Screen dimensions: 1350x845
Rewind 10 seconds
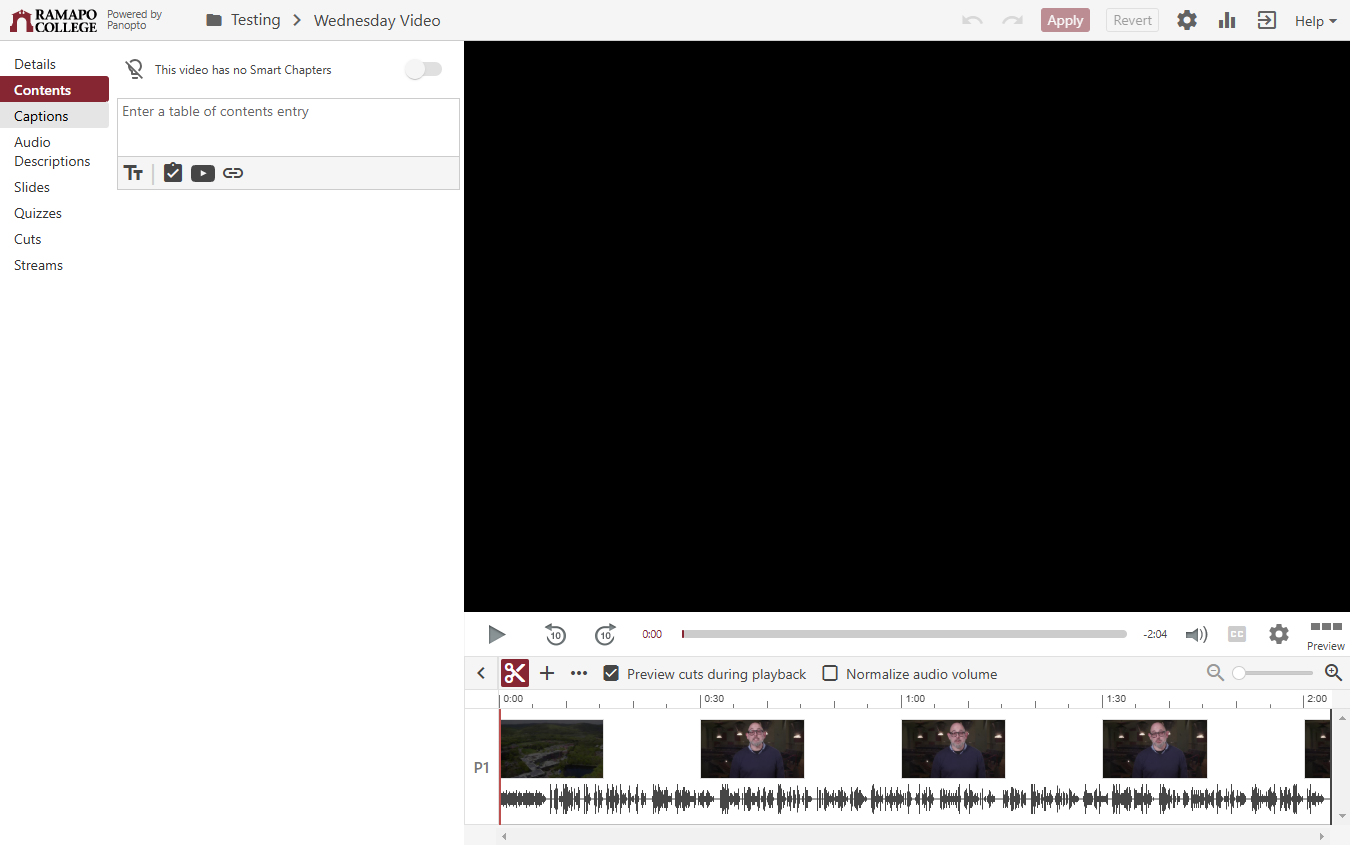click(555, 634)
